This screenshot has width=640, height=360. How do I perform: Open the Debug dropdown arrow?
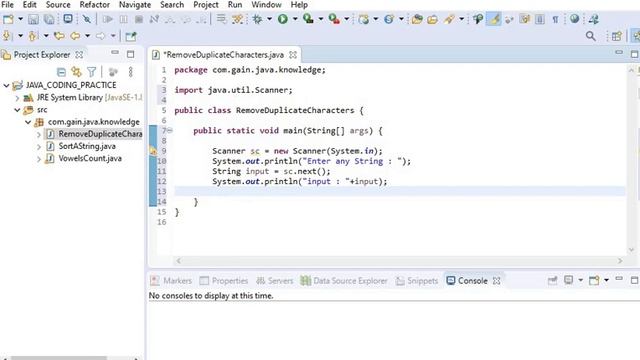tap(269, 19)
